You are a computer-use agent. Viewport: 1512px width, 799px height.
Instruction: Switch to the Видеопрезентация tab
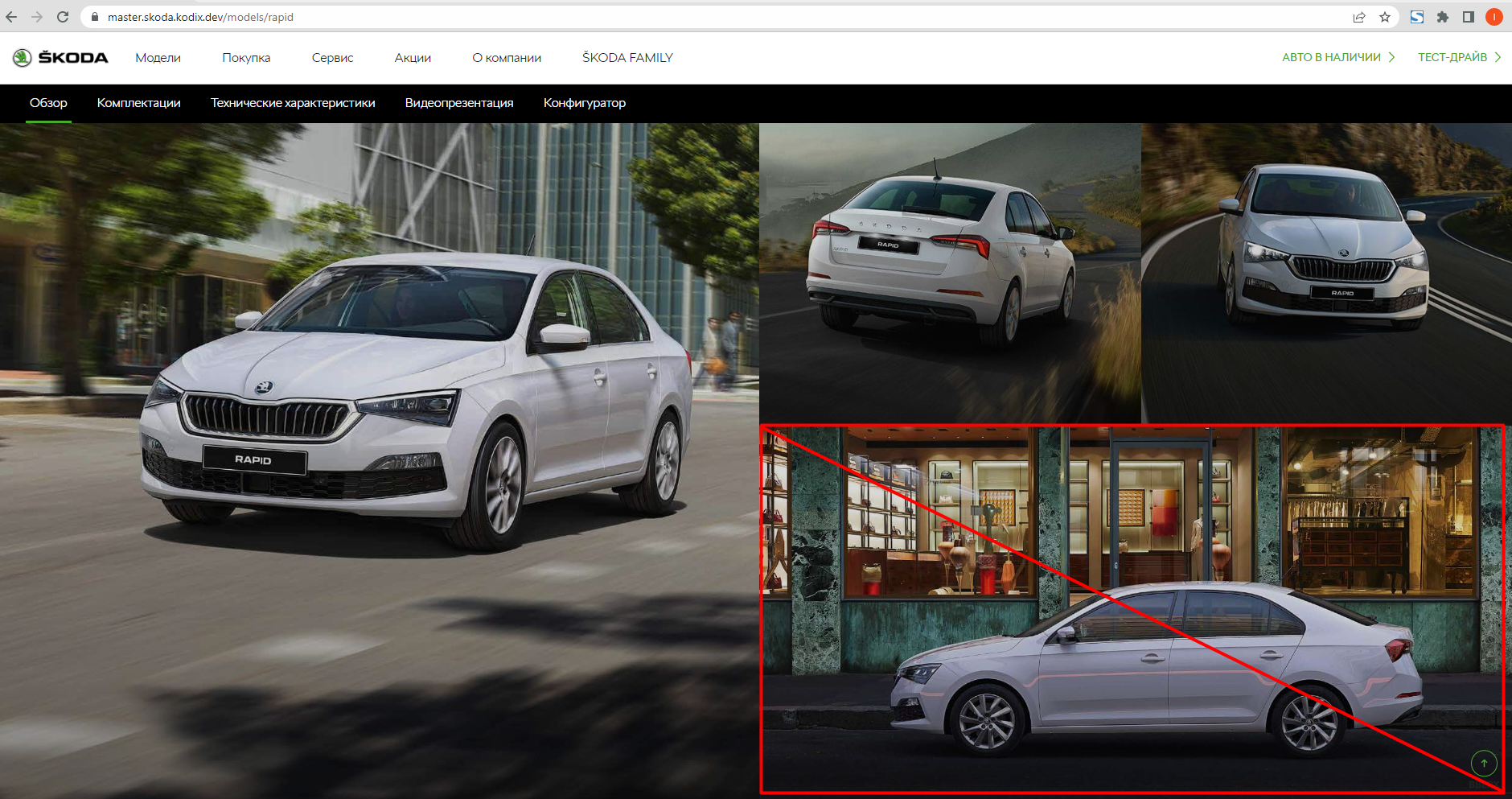[x=459, y=103]
